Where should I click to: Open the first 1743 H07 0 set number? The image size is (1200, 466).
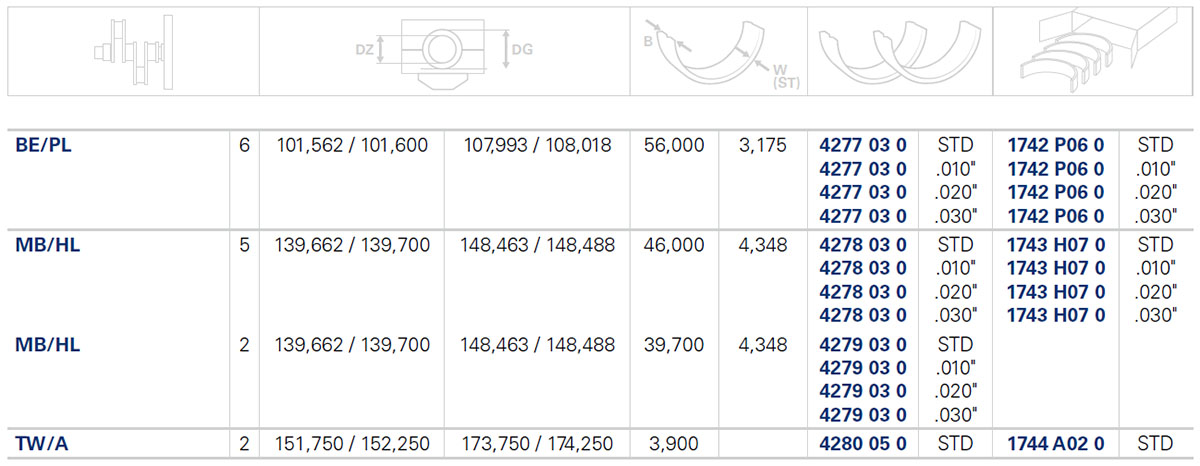click(1056, 244)
